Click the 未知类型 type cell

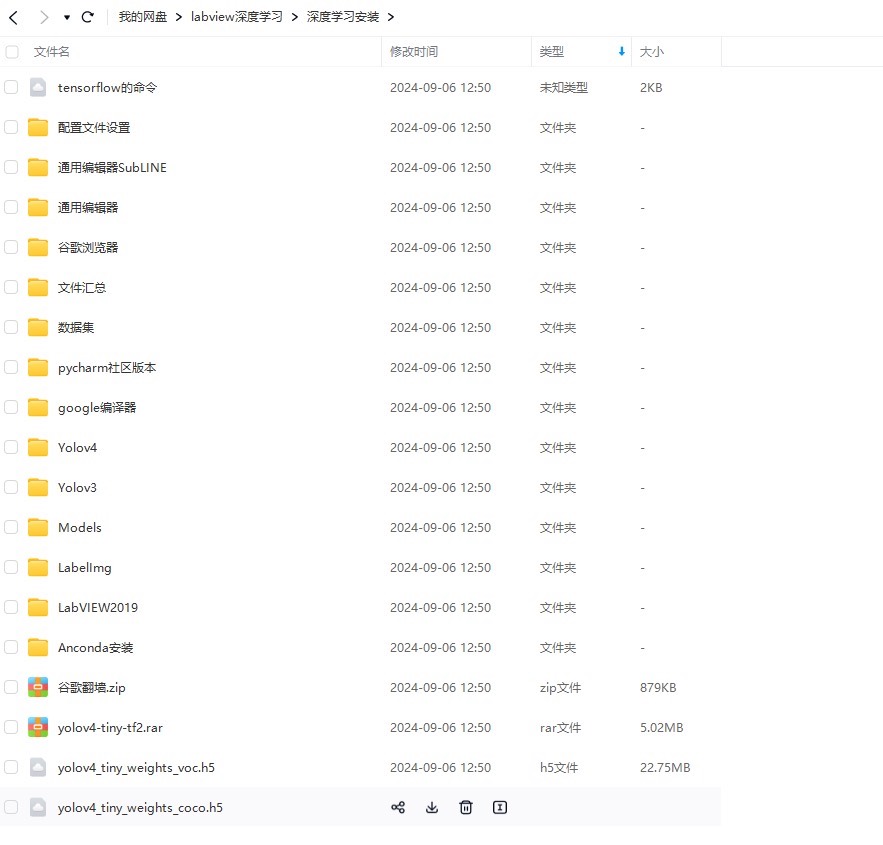(564, 87)
